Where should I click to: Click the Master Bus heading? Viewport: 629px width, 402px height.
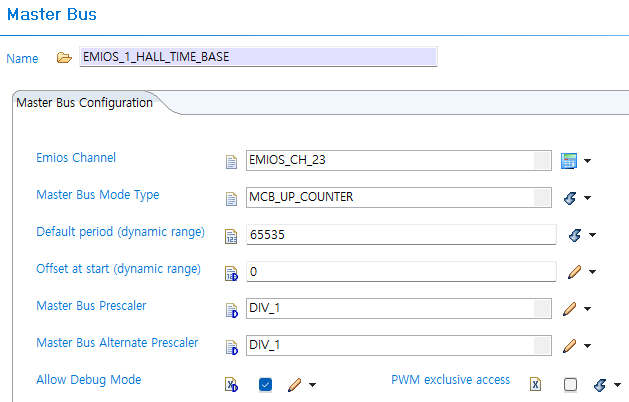tap(52, 14)
